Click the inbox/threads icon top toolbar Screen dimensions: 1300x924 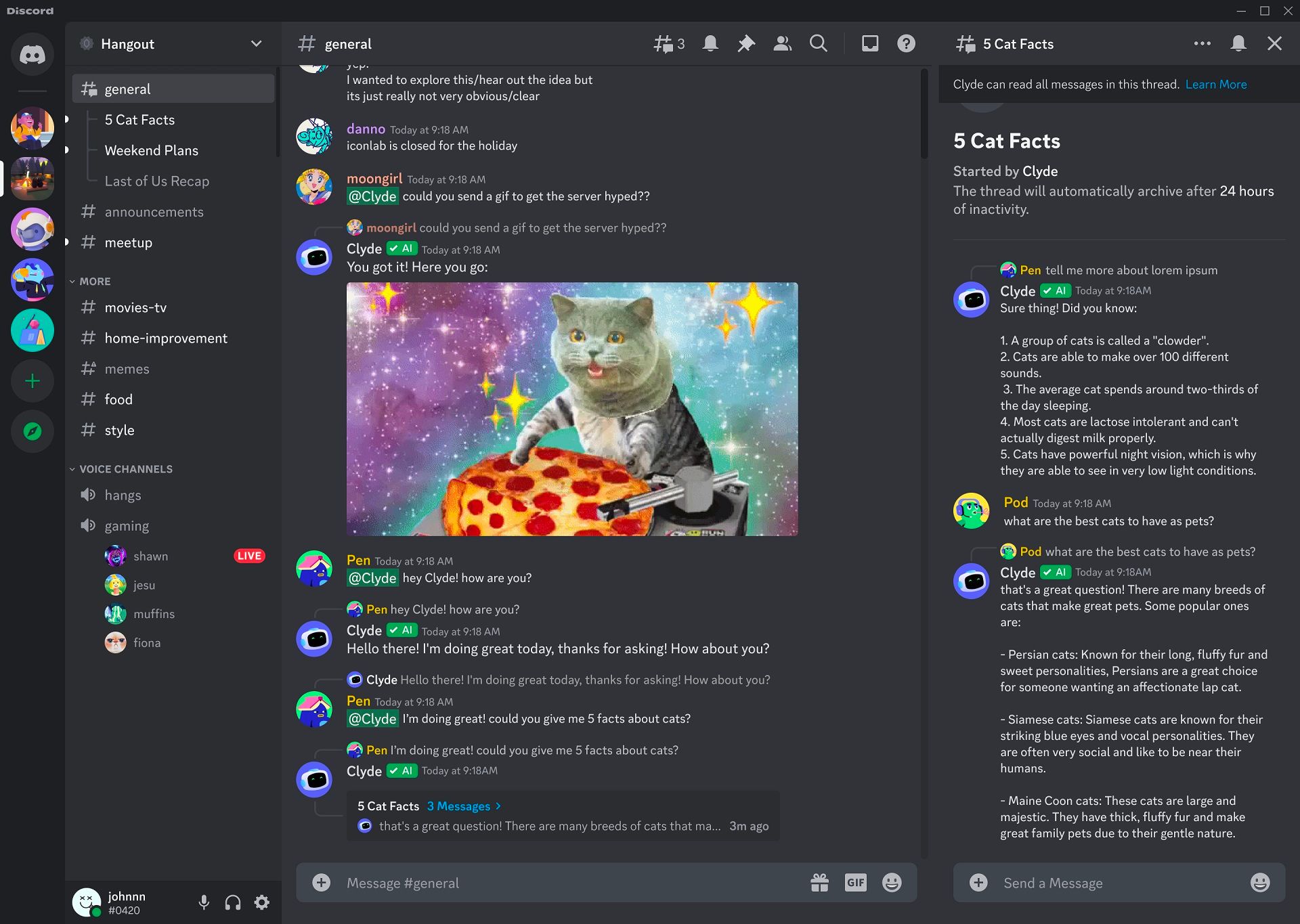point(869,44)
